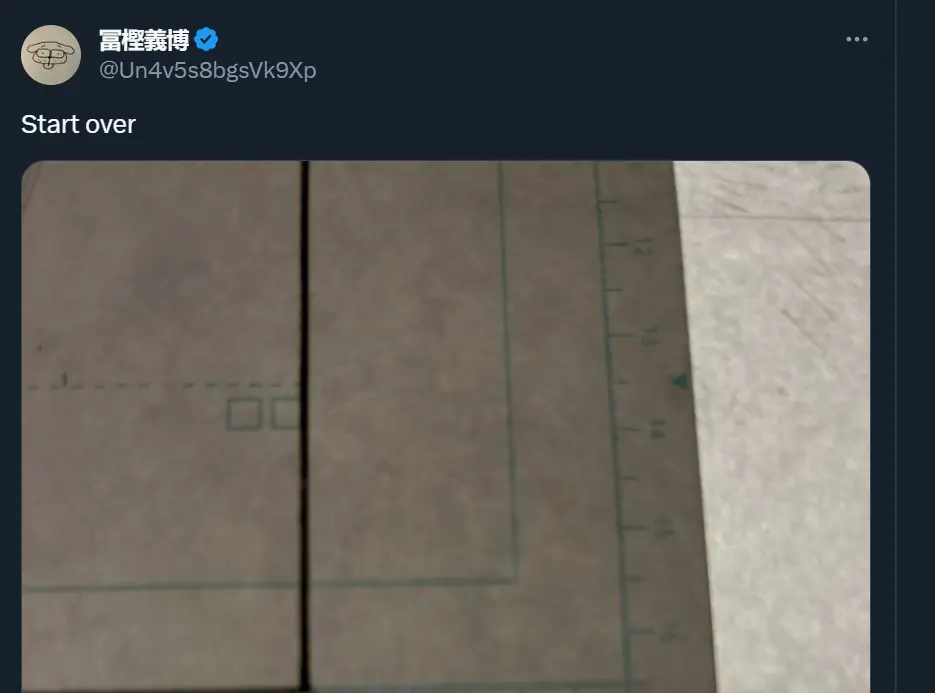
Task: Click the timeline column's right border line
Action: pyautogui.click(x=896, y=346)
